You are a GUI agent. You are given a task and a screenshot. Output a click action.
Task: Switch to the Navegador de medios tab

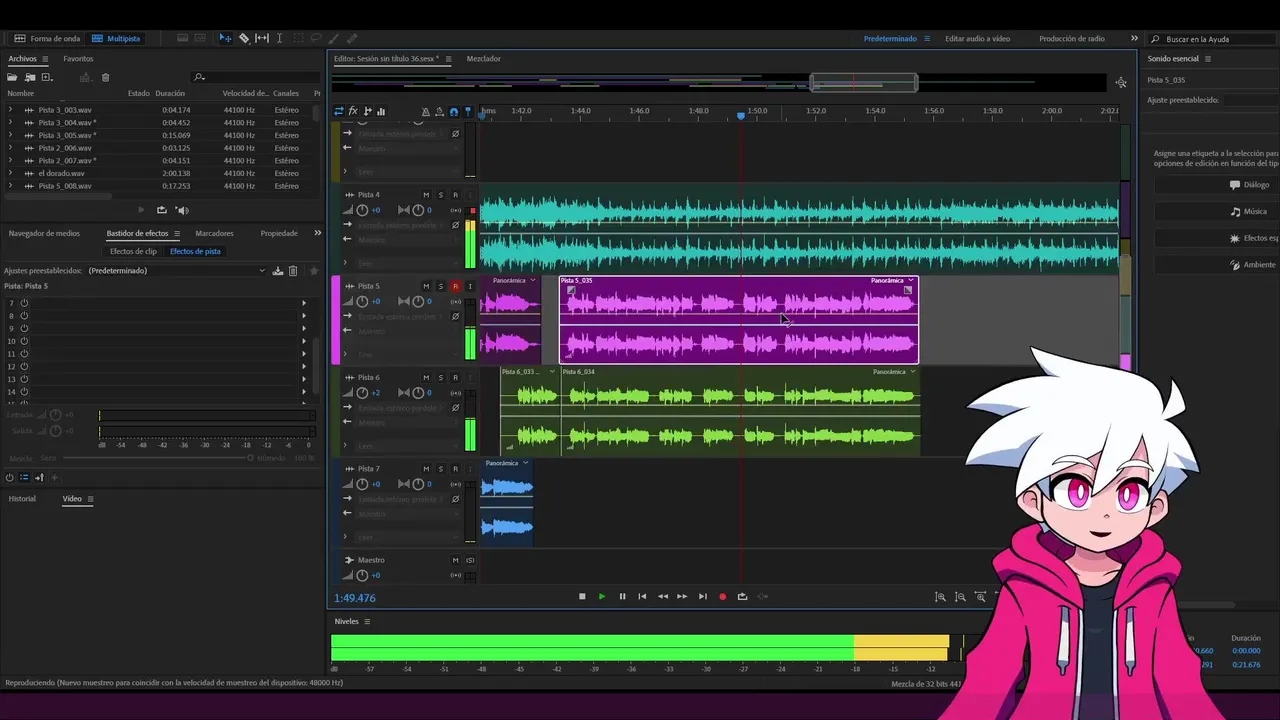pos(44,233)
